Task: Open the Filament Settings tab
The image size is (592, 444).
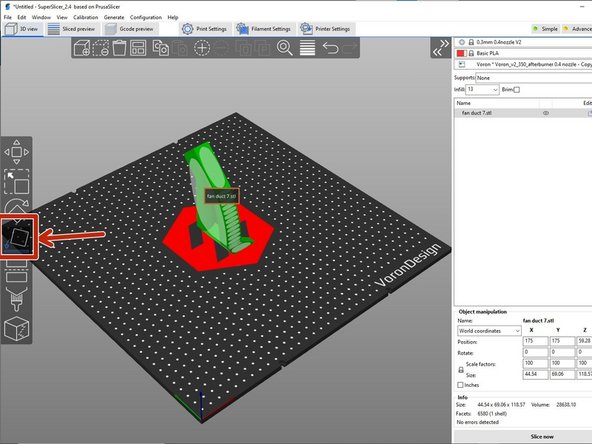Action: pos(264,29)
